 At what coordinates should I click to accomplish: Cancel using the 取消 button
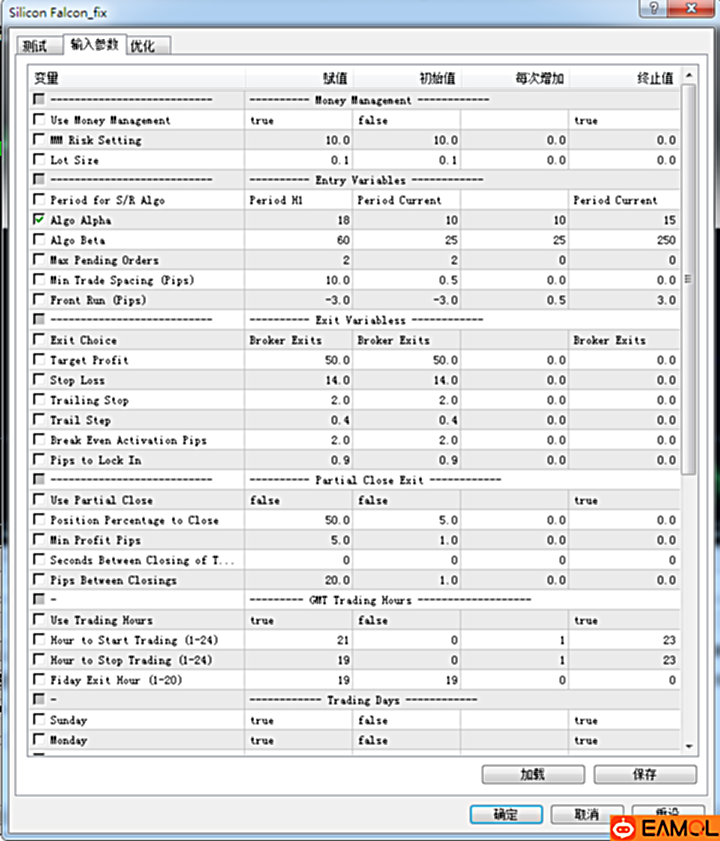point(586,815)
